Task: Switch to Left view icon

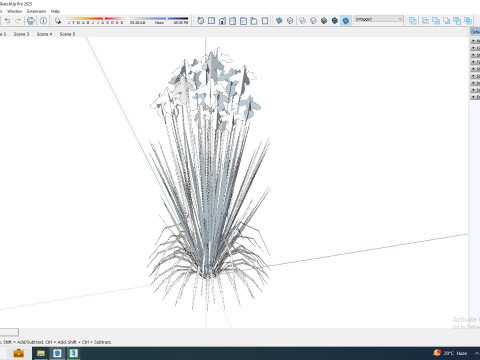Action: point(254,21)
